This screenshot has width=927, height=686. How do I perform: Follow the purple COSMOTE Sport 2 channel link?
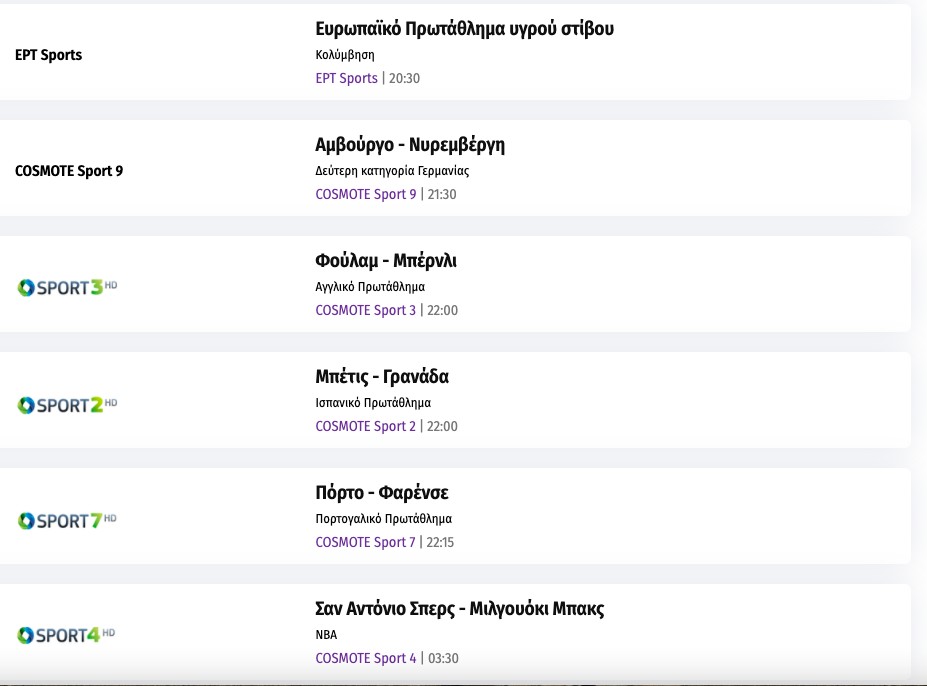tap(365, 426)
